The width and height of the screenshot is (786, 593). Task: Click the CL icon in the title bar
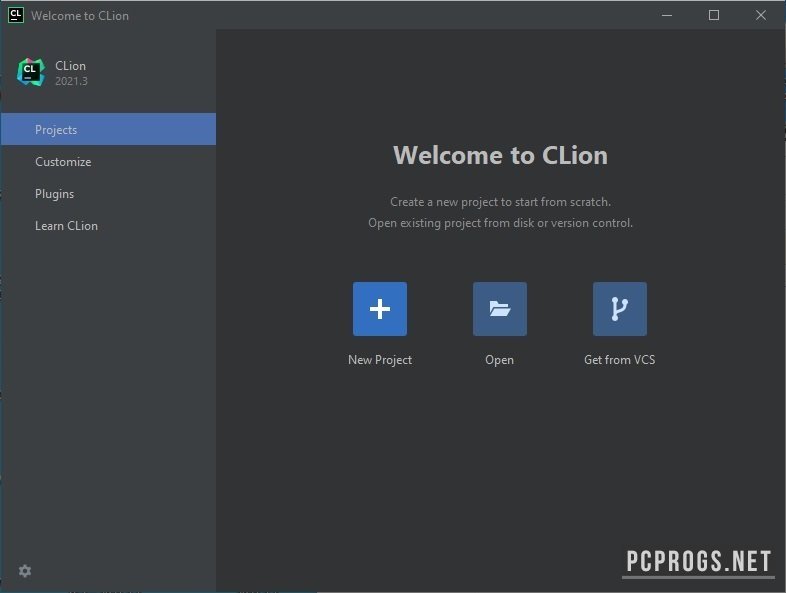[x=16, y=15]
